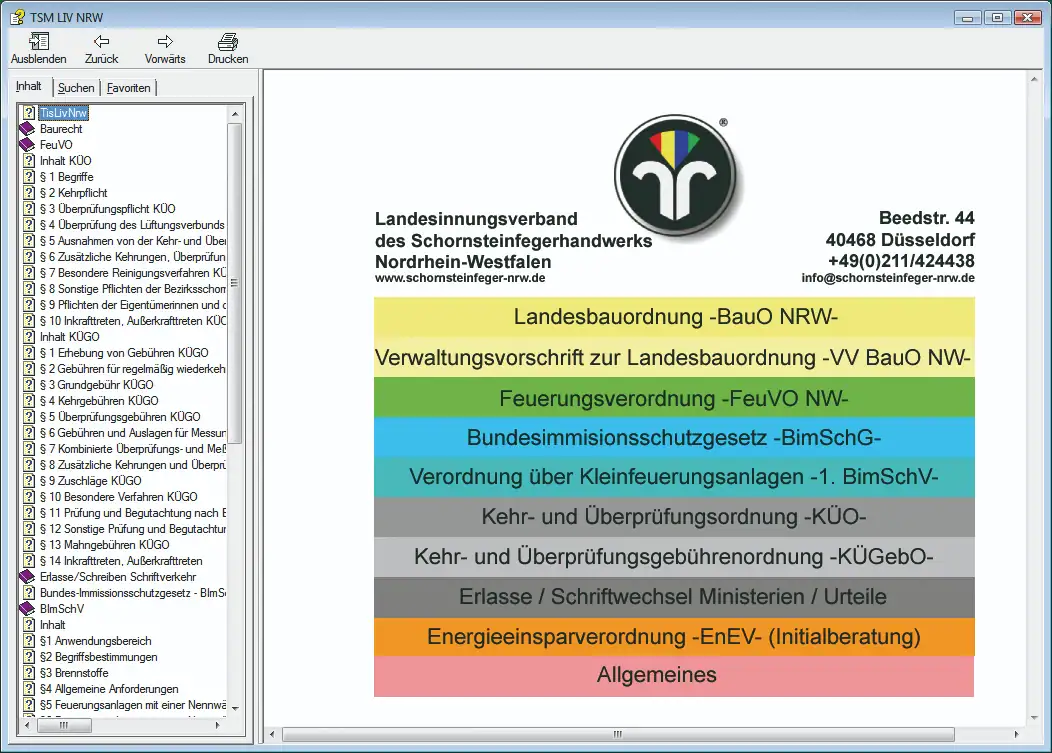This screenshot has width=1052, height=753.
Task: Open the purple Baurecht book icon
Action: (28, 129)
